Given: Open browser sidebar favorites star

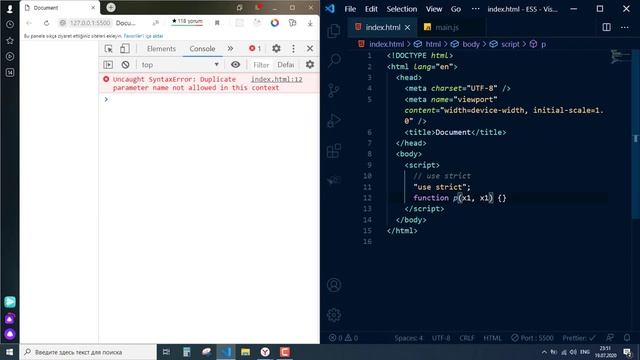Looking at the screenshot, I should [x=10, y=40].
